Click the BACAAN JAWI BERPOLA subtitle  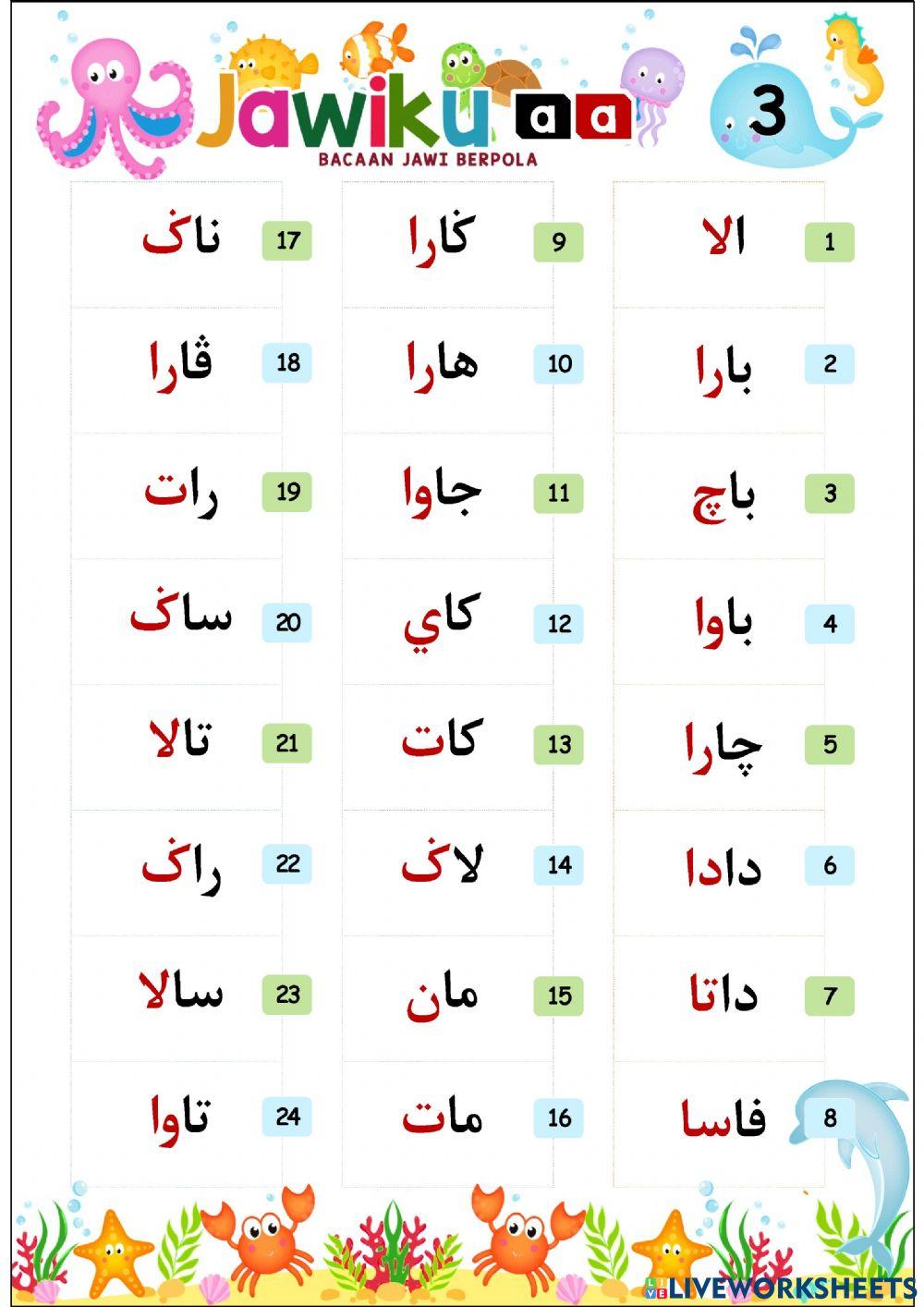pyautogui.click(x=428, y=159)
